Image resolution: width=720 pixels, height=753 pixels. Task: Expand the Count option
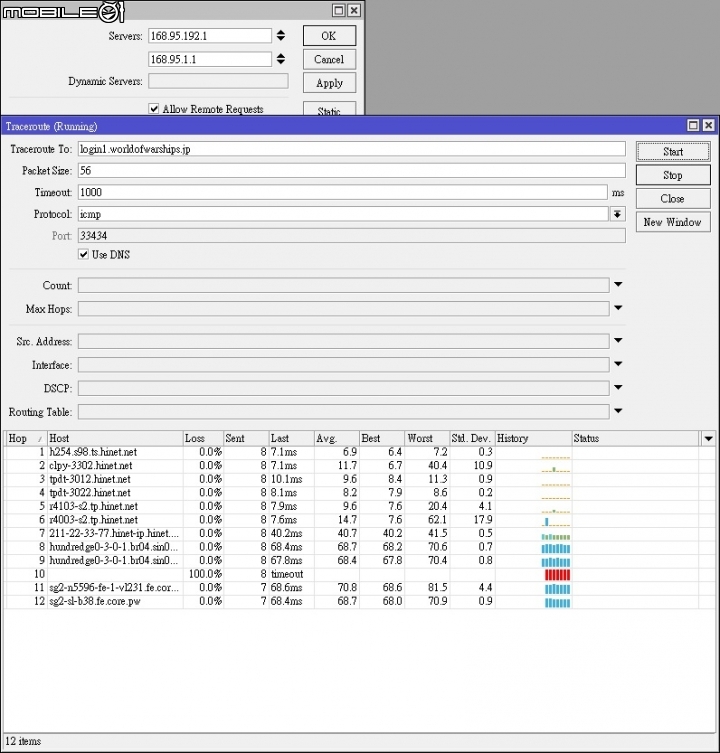[x=618, y=285]
